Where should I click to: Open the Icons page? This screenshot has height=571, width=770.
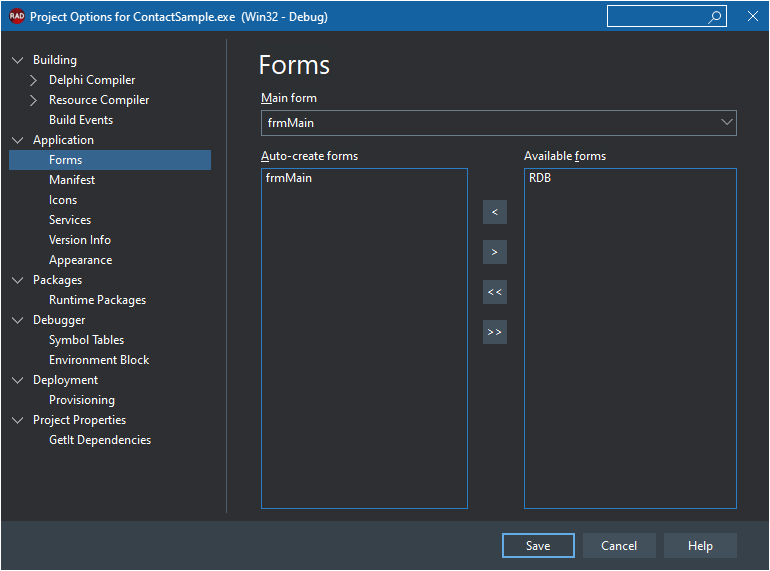63,200
